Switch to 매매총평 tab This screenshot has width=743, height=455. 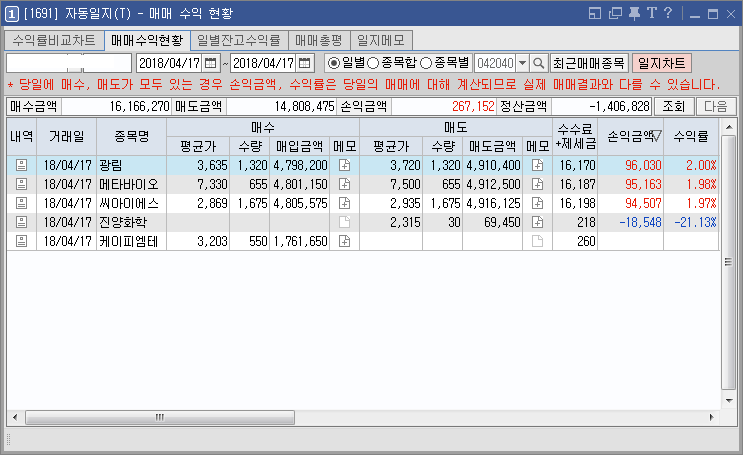coord(319,41)
